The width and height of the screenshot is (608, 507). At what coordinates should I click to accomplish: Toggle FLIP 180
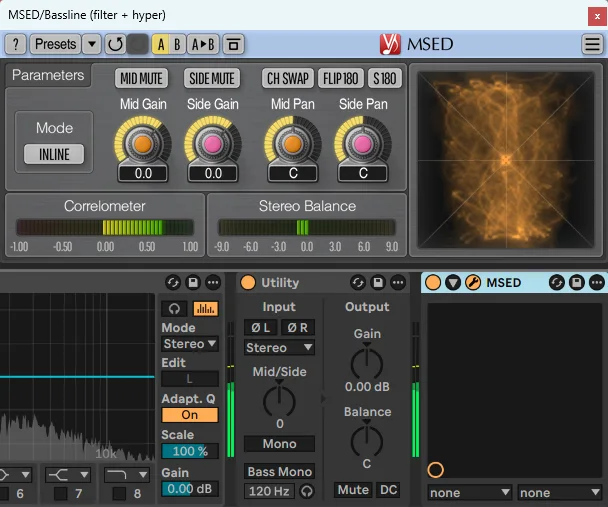point(341,79)
